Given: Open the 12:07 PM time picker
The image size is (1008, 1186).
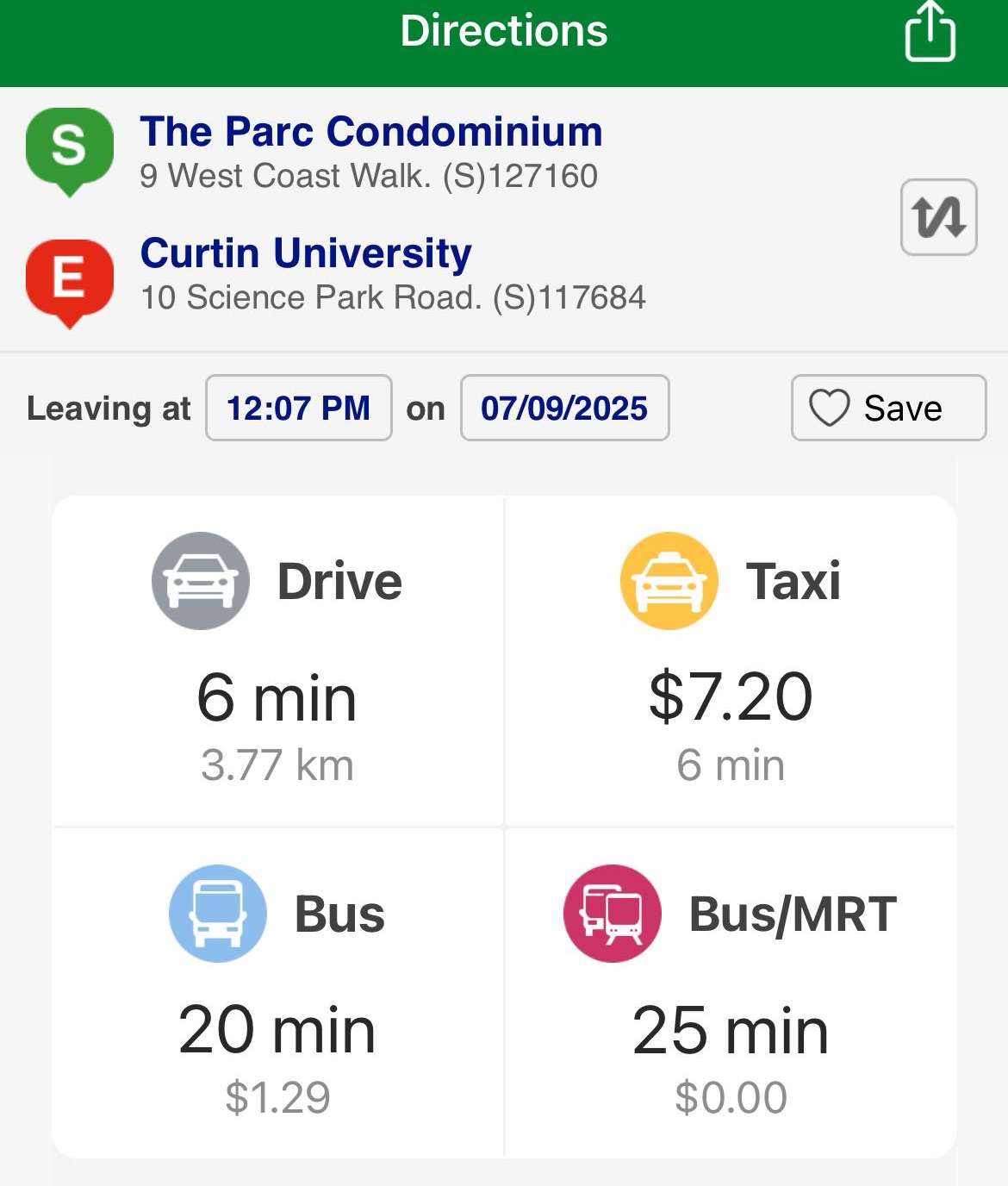Looking at the screenshot, I should pos(298,408).
